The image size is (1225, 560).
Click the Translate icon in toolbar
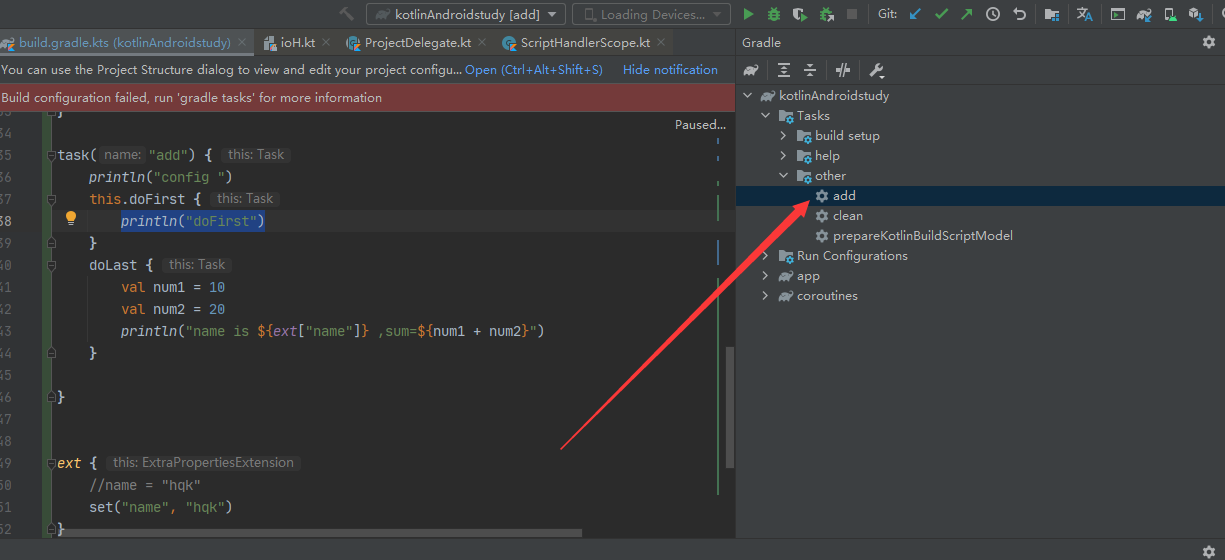[1084, 14]
